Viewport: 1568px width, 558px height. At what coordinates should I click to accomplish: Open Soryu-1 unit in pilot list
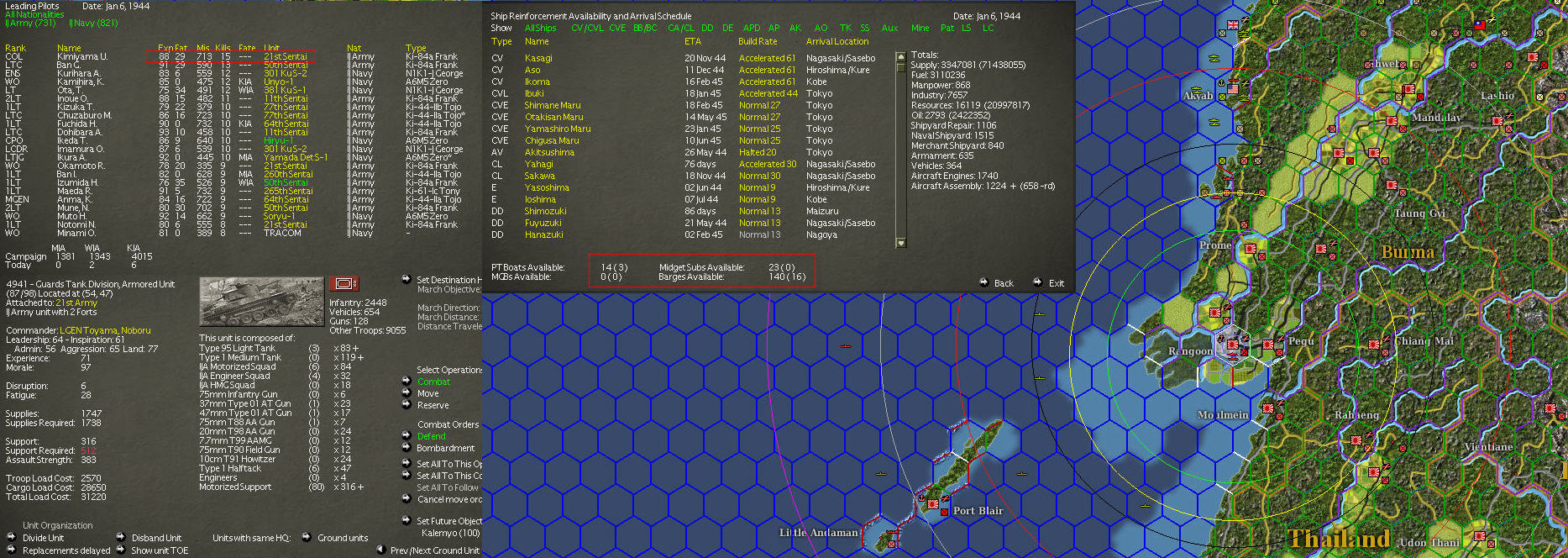click(277, 216)
